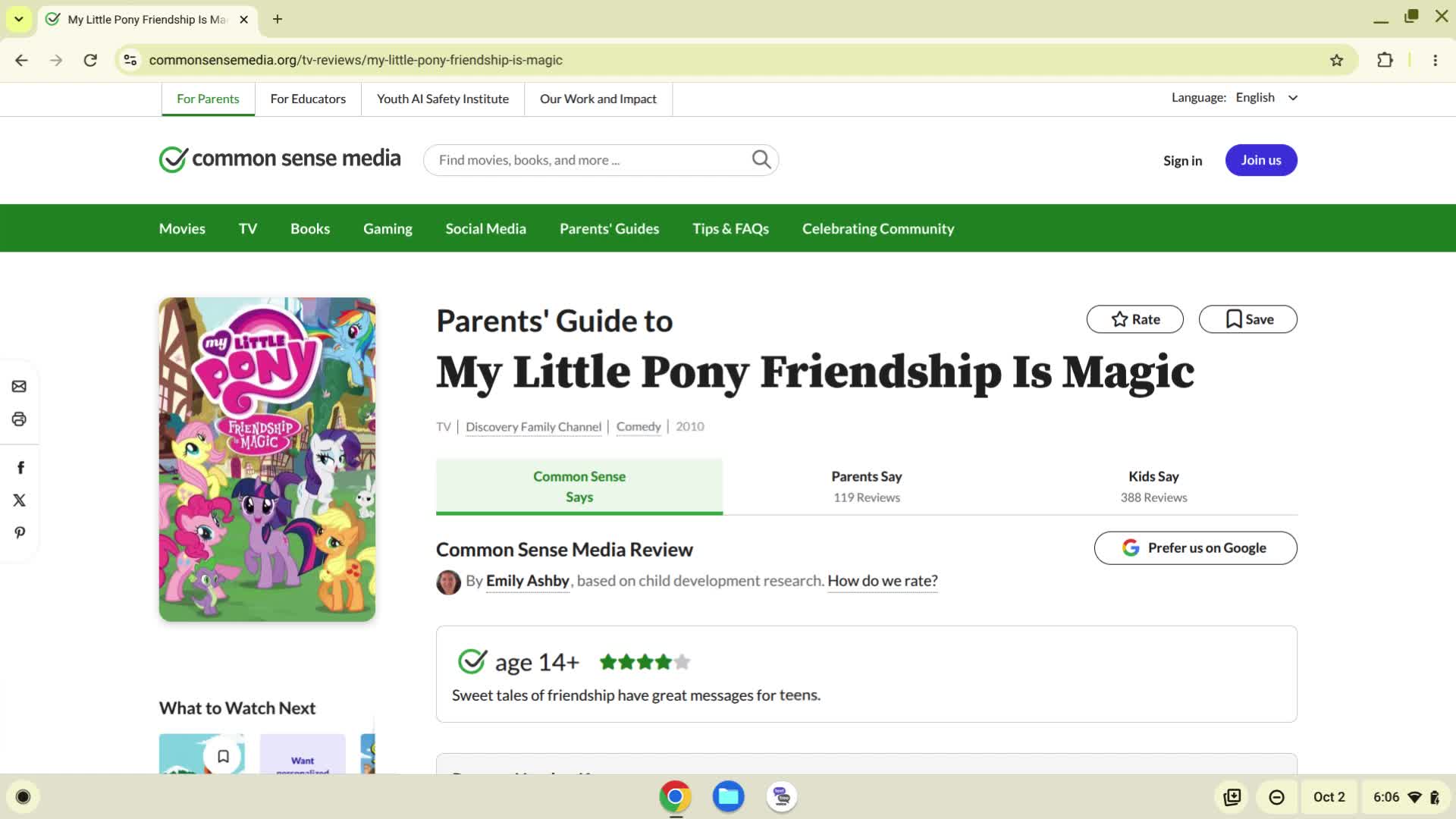Open the Sign in link

point(1182,160)
